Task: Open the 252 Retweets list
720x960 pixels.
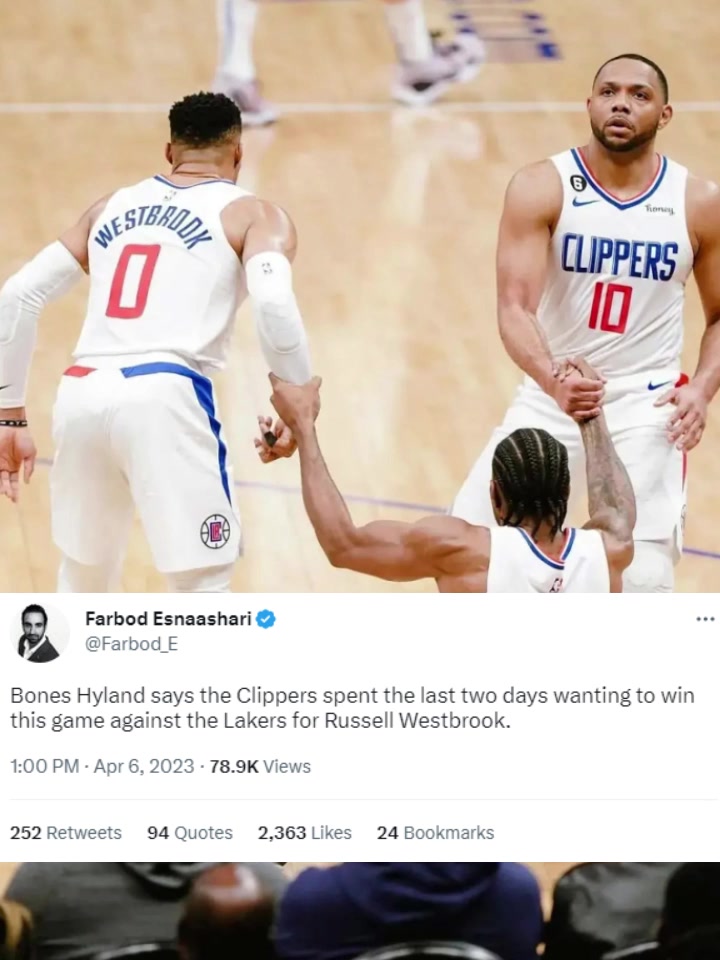Action: [66, 833]
